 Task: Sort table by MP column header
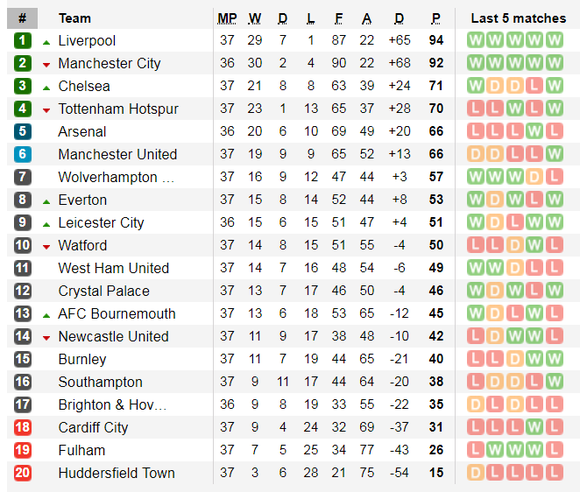point(227,18)
